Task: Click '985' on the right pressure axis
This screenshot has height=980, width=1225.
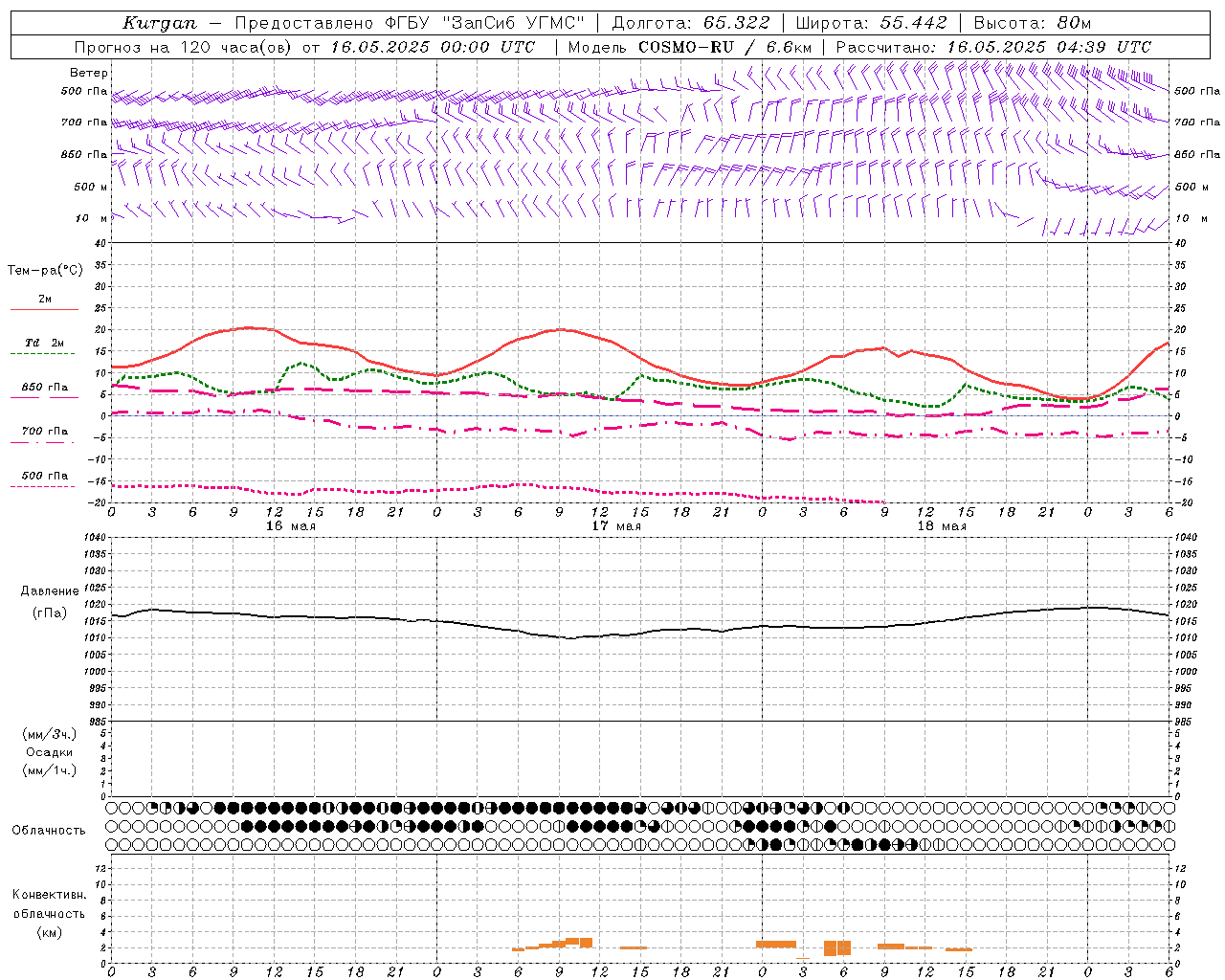Action: 1184,722
